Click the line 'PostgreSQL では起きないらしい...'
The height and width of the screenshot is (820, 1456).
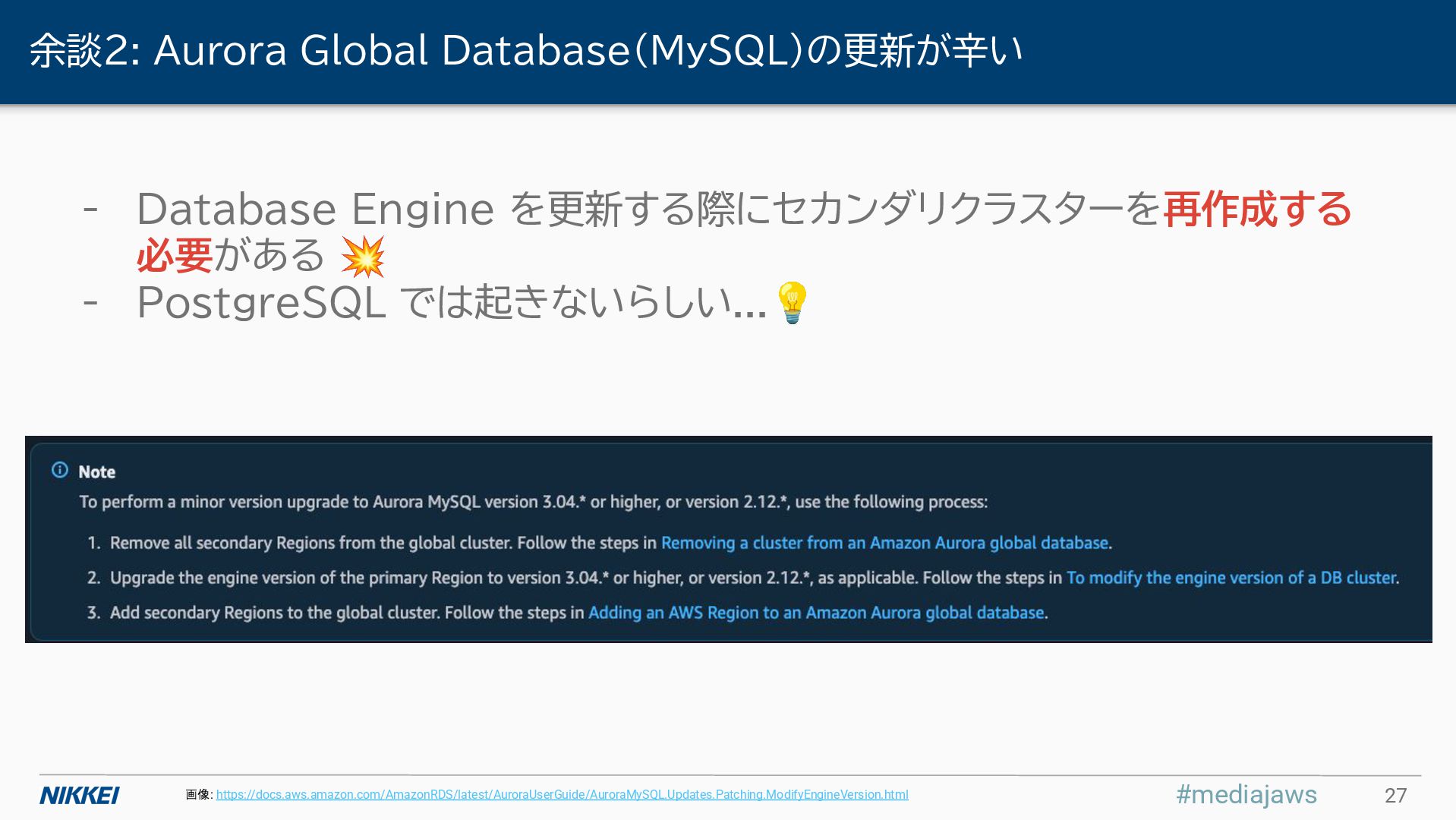click(452, 303)
